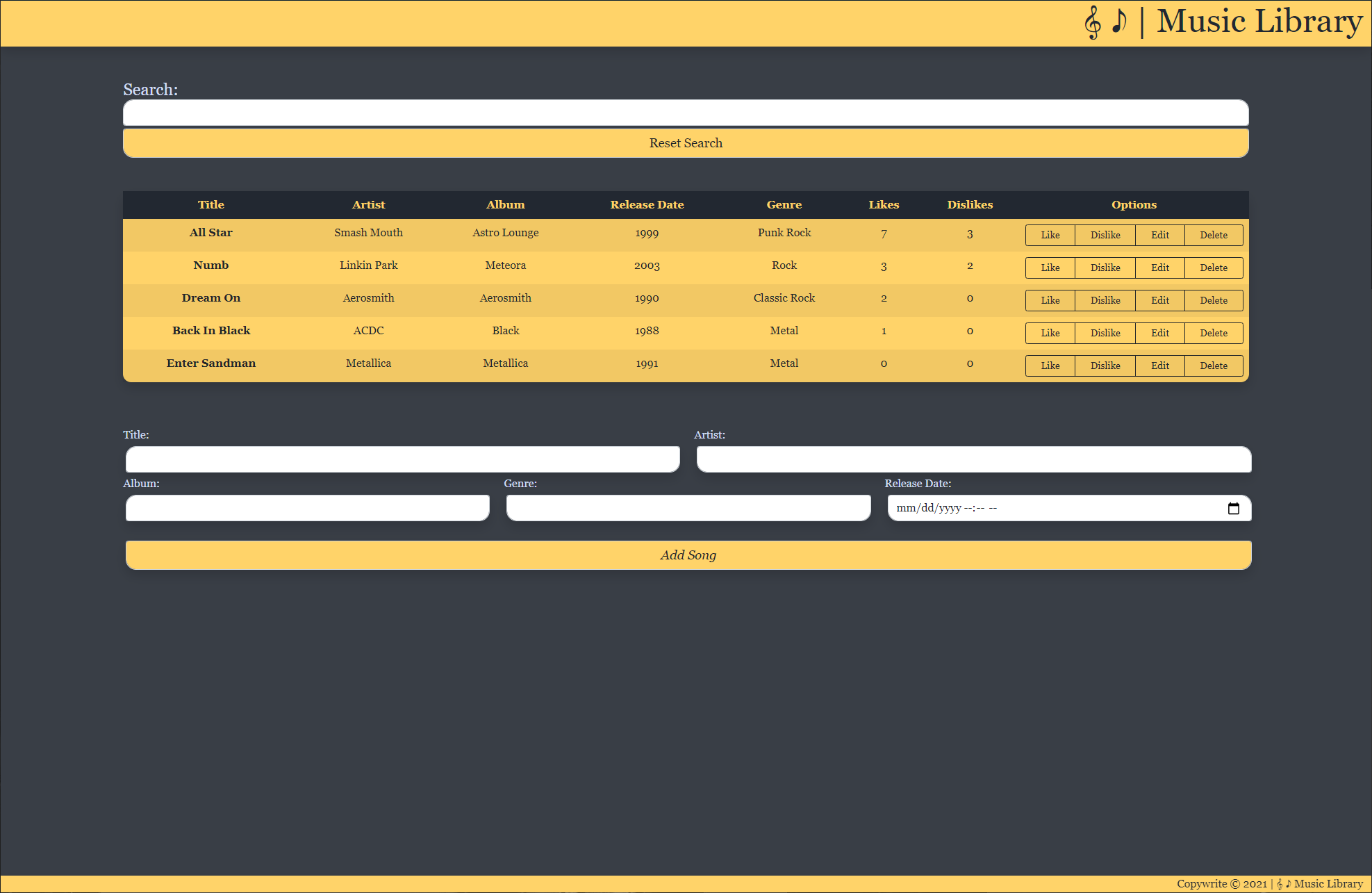The height and width of the screenshot is (893, 1372).
Task: Click the Title column header
Action: (x=211, y=205)
